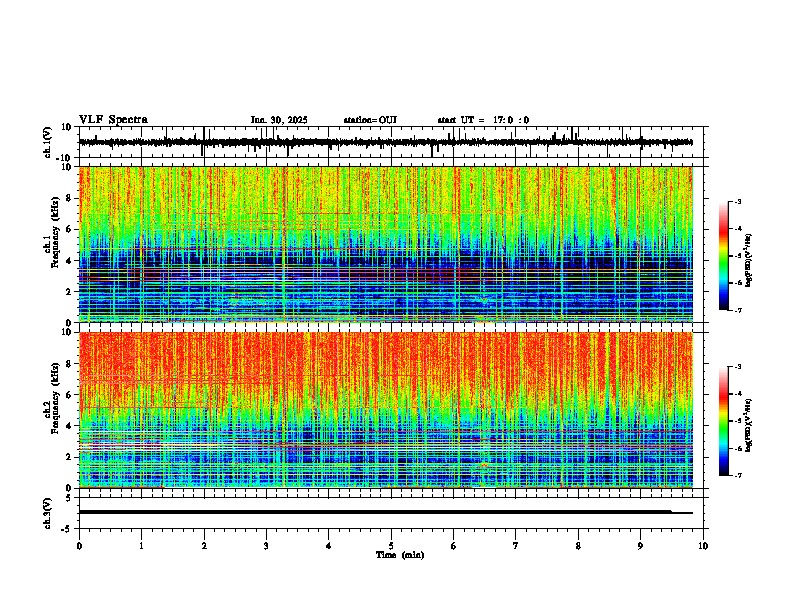Click the ch.2 spectrogram color bar

pos(724,421)
